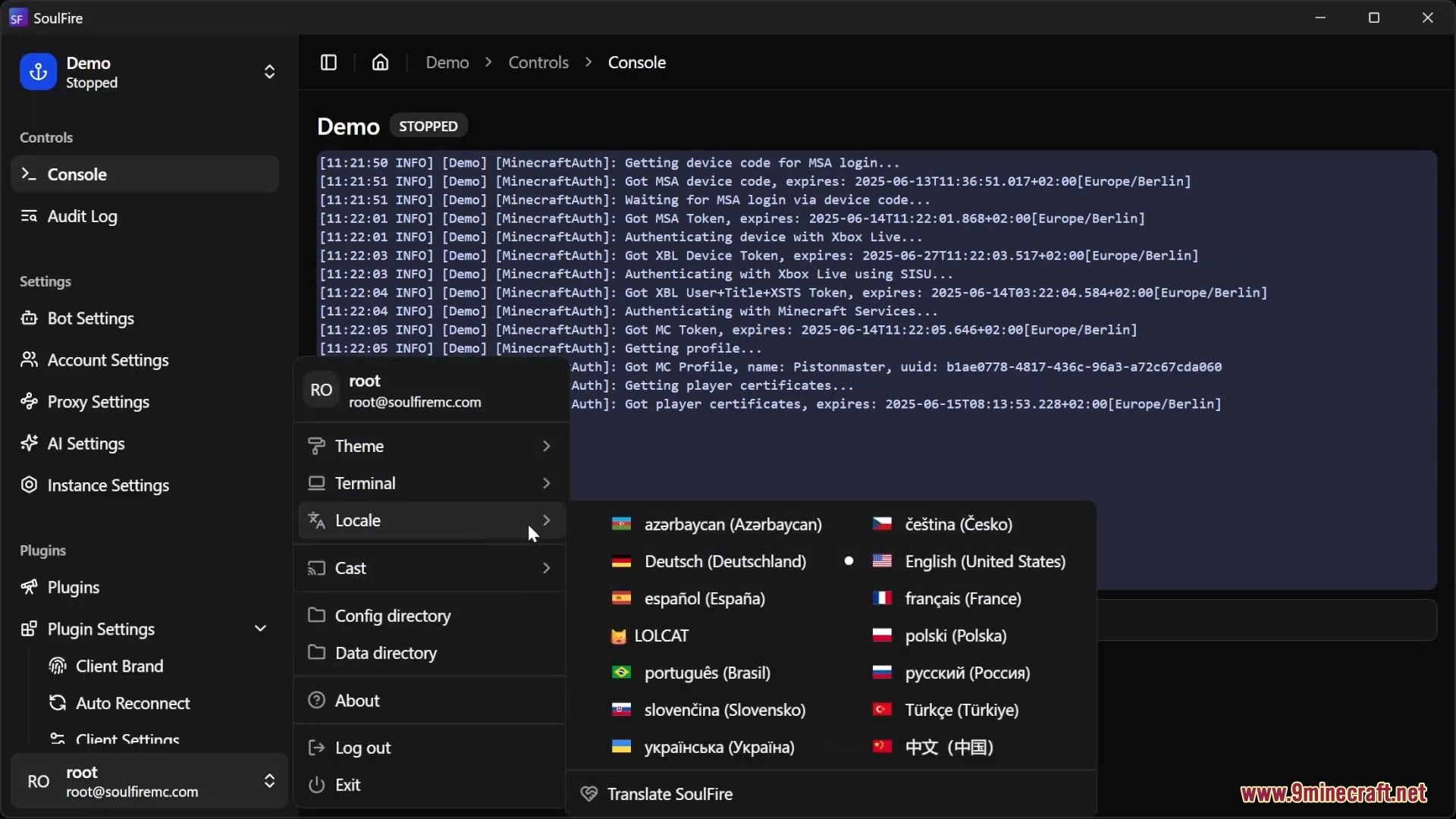The image size is (1456, 819).
Task: Click the Locale languages icon
Action: tap(316, 520)
